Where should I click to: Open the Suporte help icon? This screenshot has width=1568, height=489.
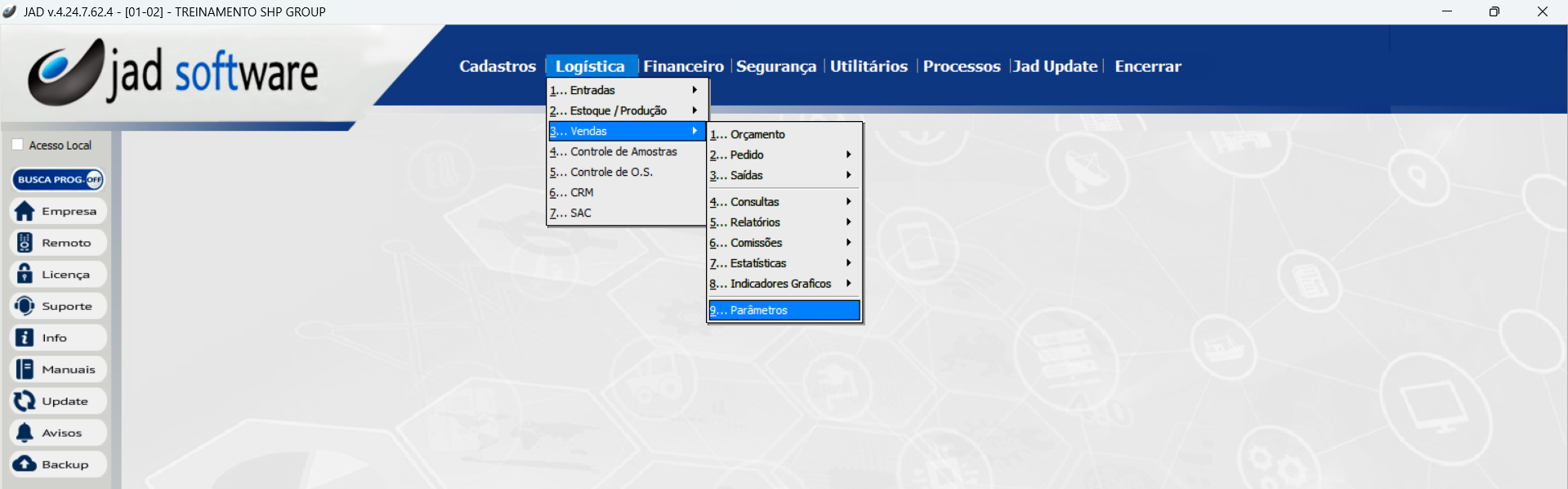point(25,306)
